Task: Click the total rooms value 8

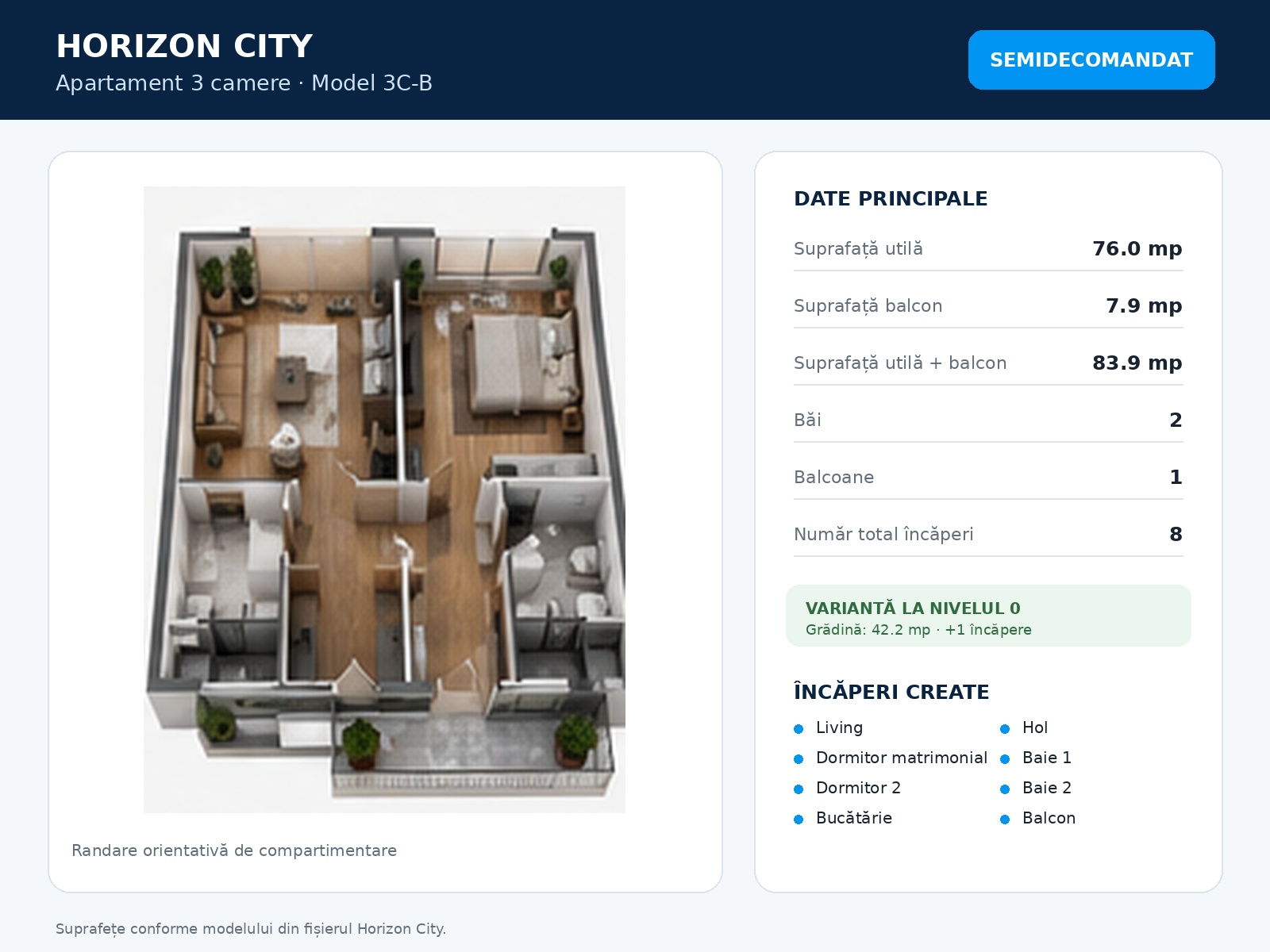Action: pyautogui.click(x=1176, y=535)
